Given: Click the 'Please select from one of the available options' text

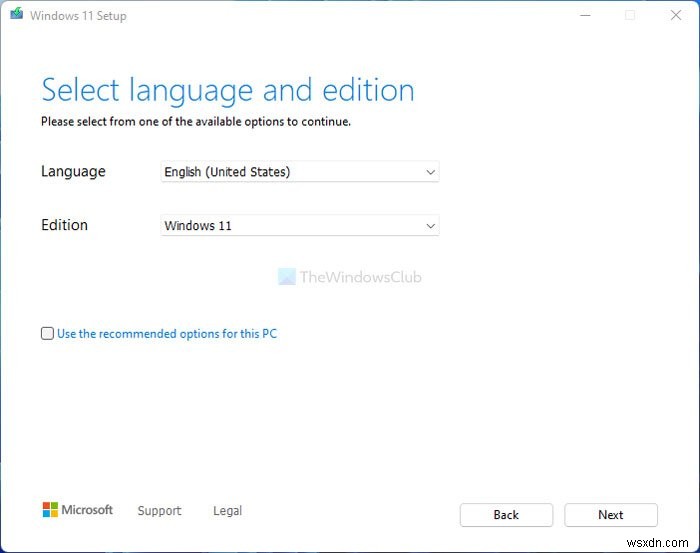Looking at the screenshot, I should pos(196,121).
